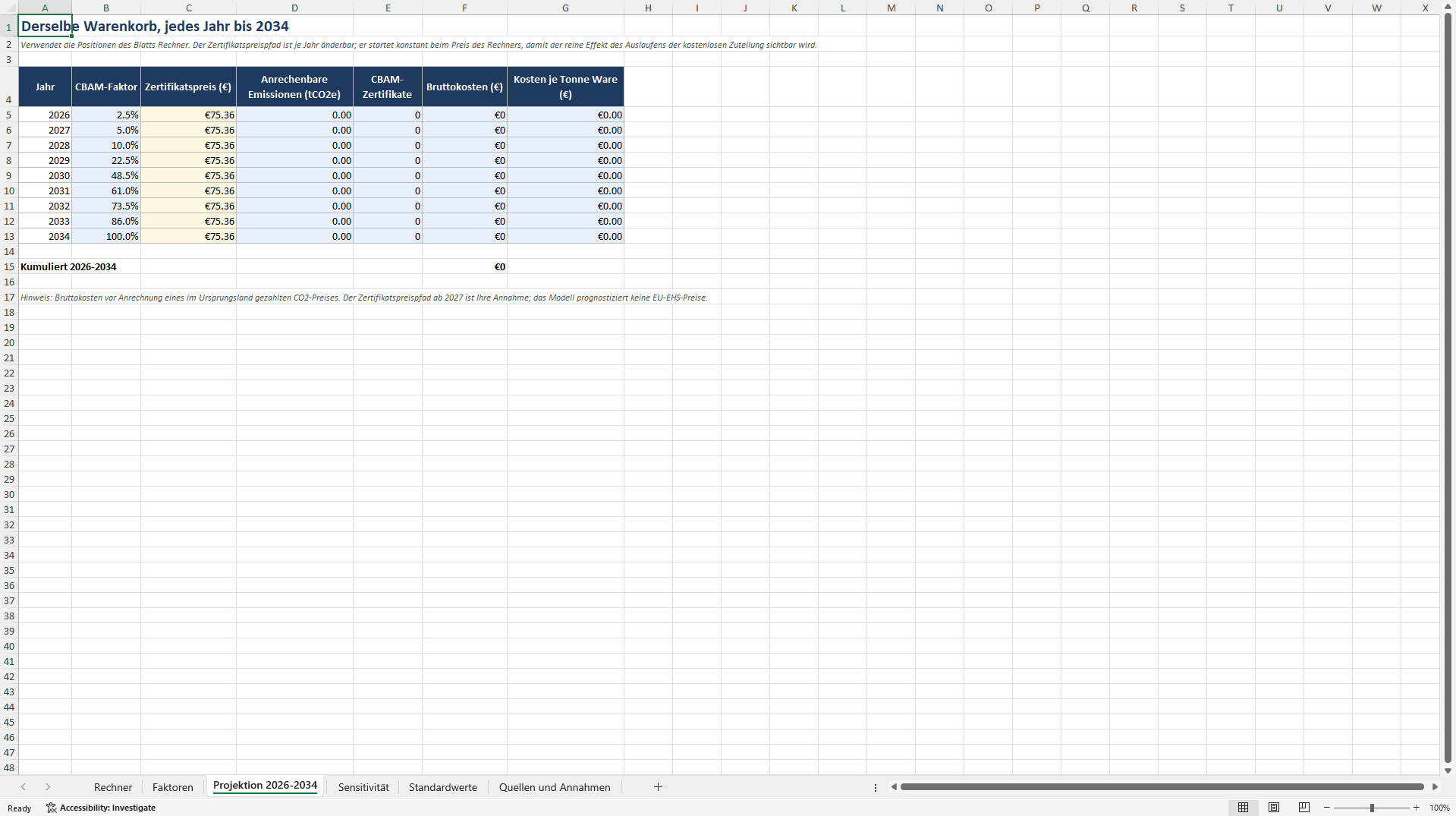Select the Hinweis note in row 17
This screenshot has height=816, width=1456.
363,298
